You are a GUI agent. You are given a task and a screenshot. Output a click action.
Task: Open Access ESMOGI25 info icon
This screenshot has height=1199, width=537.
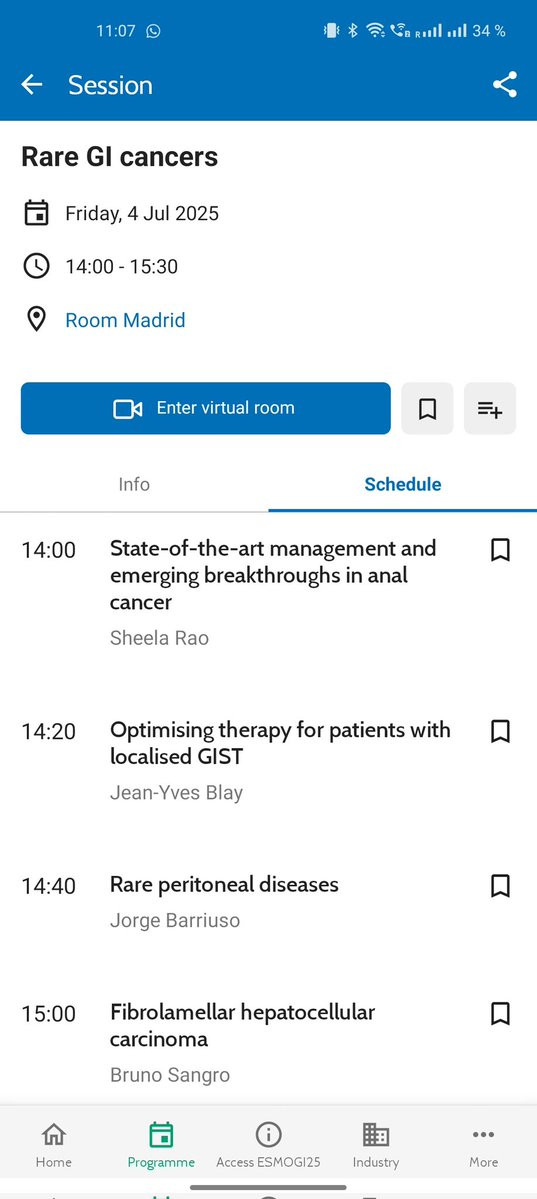[268, 1135]
